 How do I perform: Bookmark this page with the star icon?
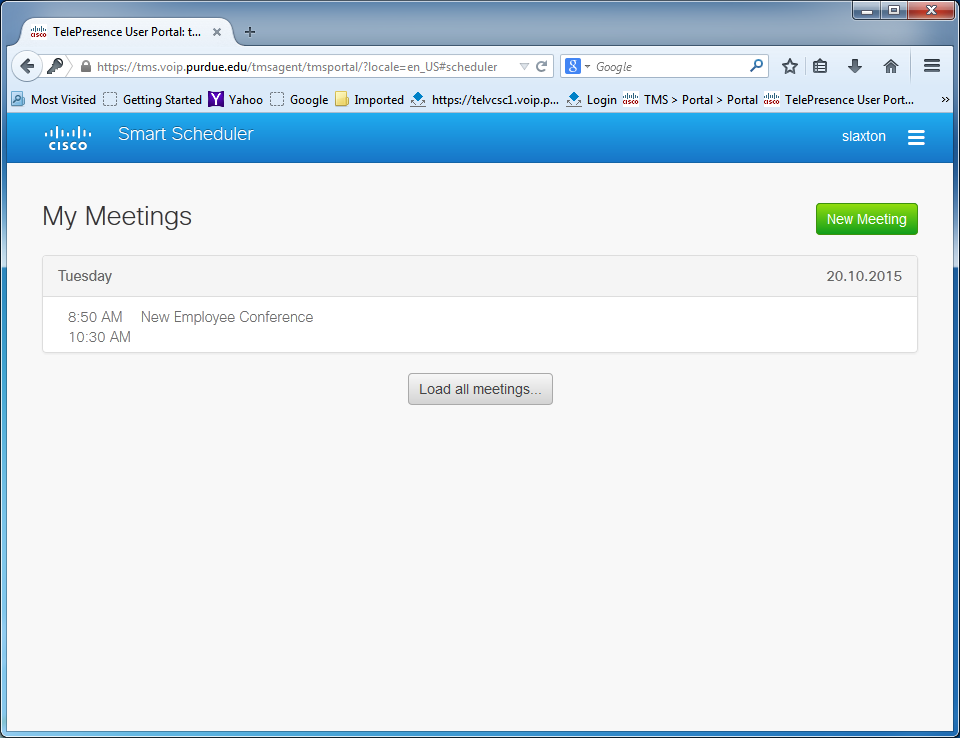point(790,66)
